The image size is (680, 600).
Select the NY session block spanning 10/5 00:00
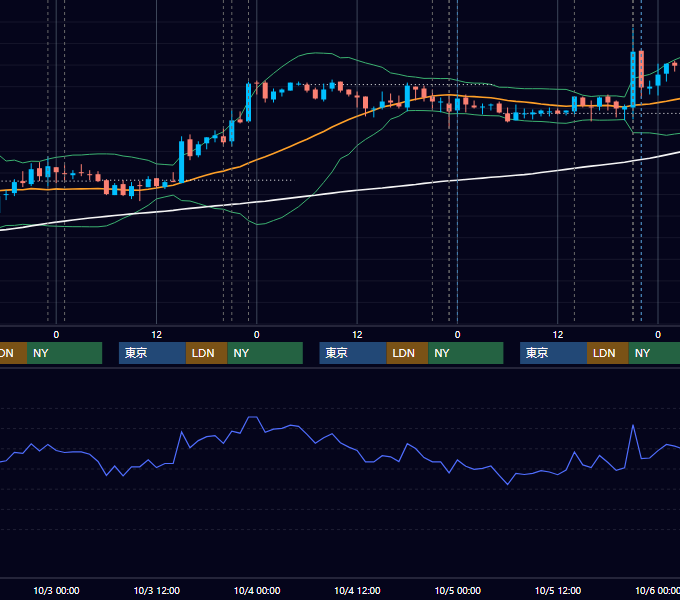[x=466, y=353]
